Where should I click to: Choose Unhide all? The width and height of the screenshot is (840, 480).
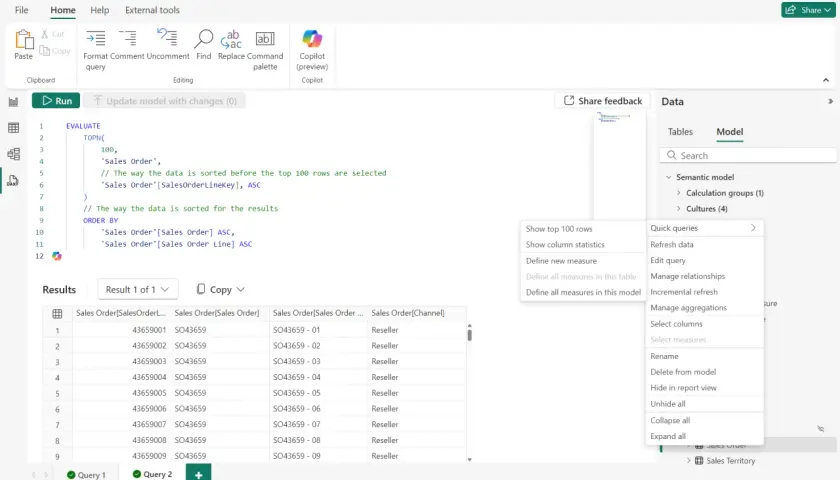pyautogui.click(x=705, y=403)
